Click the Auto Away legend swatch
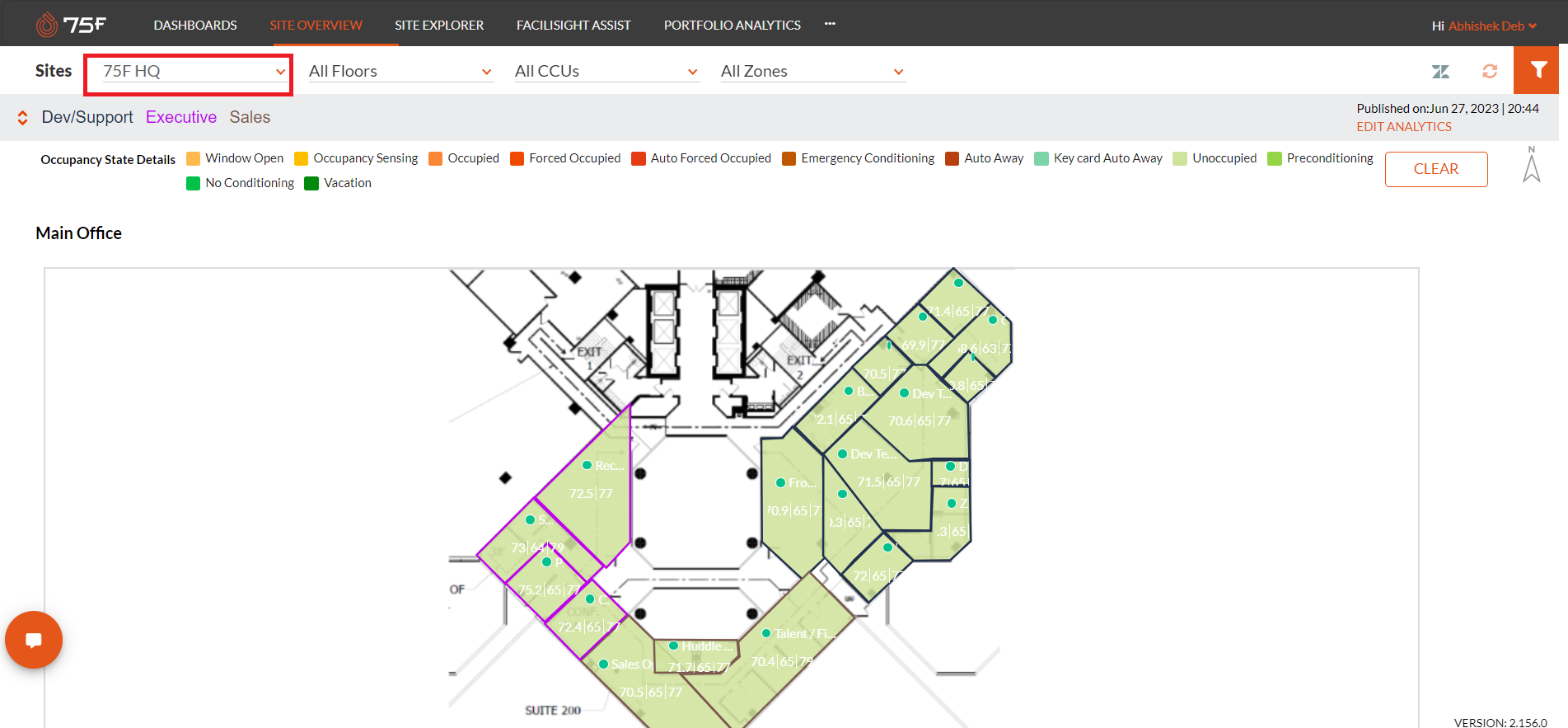Viewport: 1568px width, 728px height. 953,159
